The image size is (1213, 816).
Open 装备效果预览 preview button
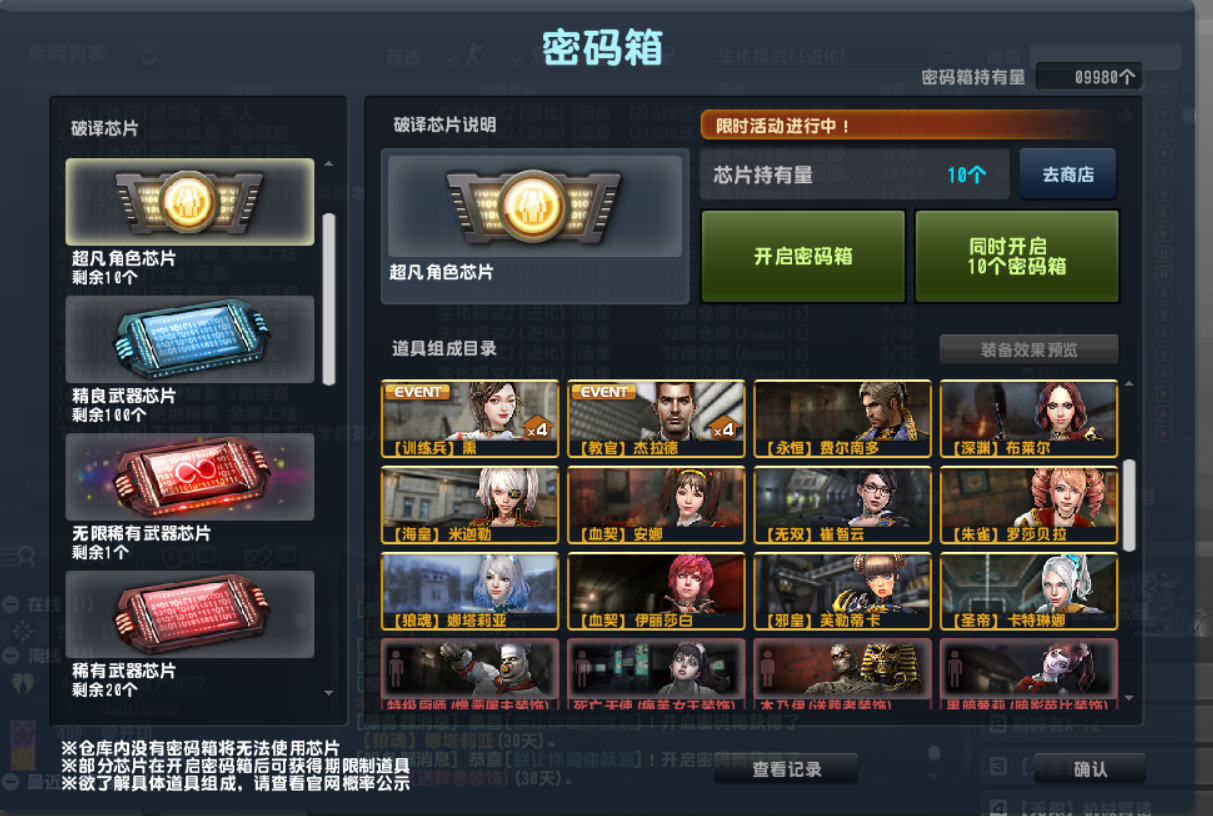coord(1029,350)
